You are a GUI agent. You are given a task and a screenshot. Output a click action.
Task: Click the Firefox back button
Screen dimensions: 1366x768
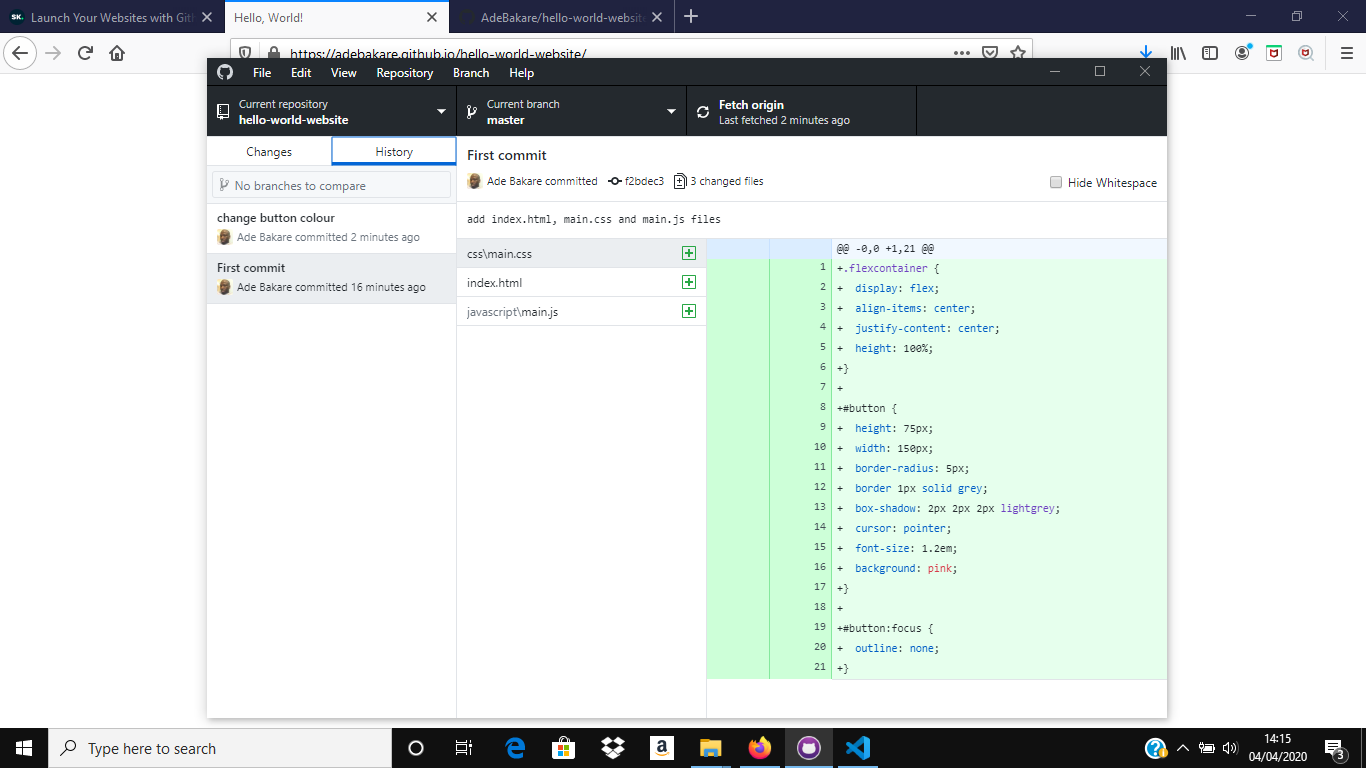coord(21,53)
